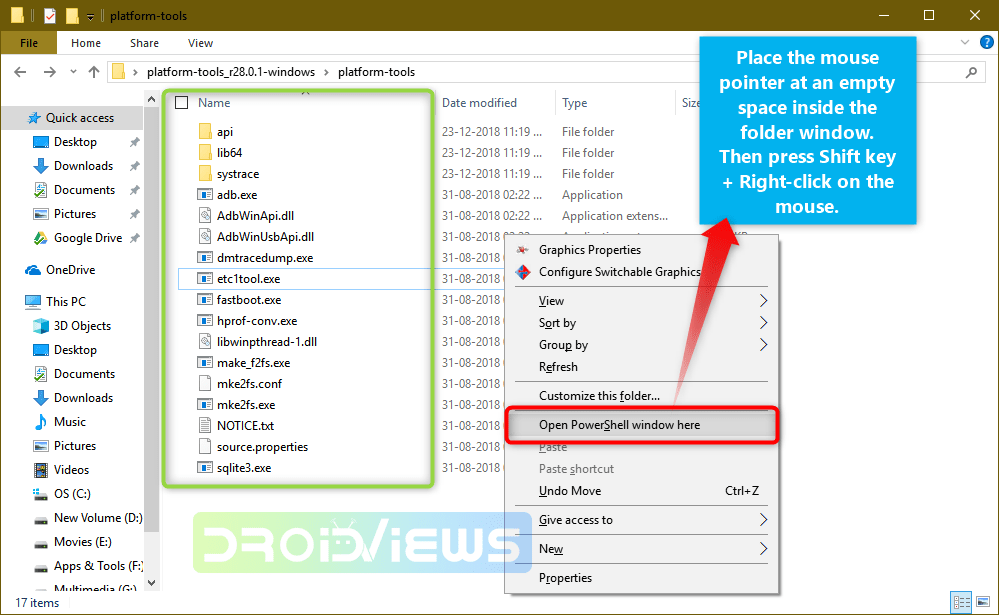Open the Share ribbon tab
The image size is (999, 615).
(145, 43)
